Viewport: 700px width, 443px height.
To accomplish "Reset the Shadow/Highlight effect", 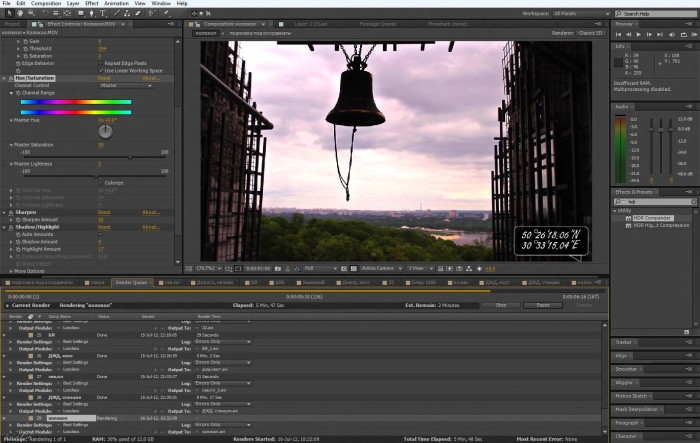I will [x=104, y=227].
